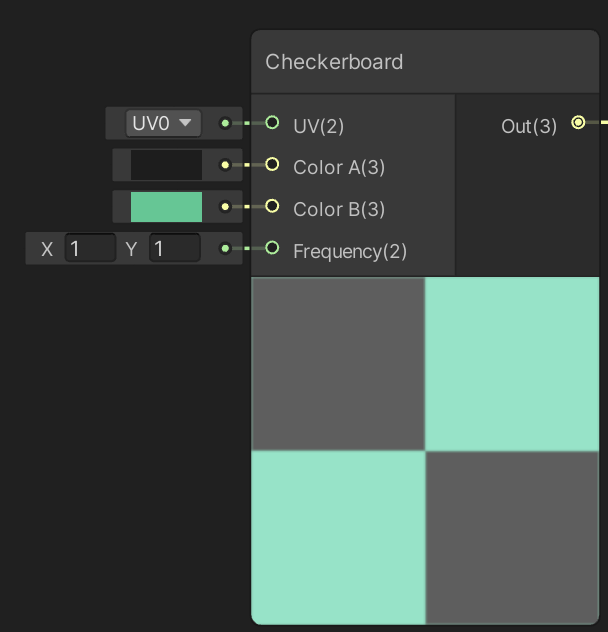The image size is (608, 632).
Task: Click the Out(3) label text
Action: coord(529,126)
